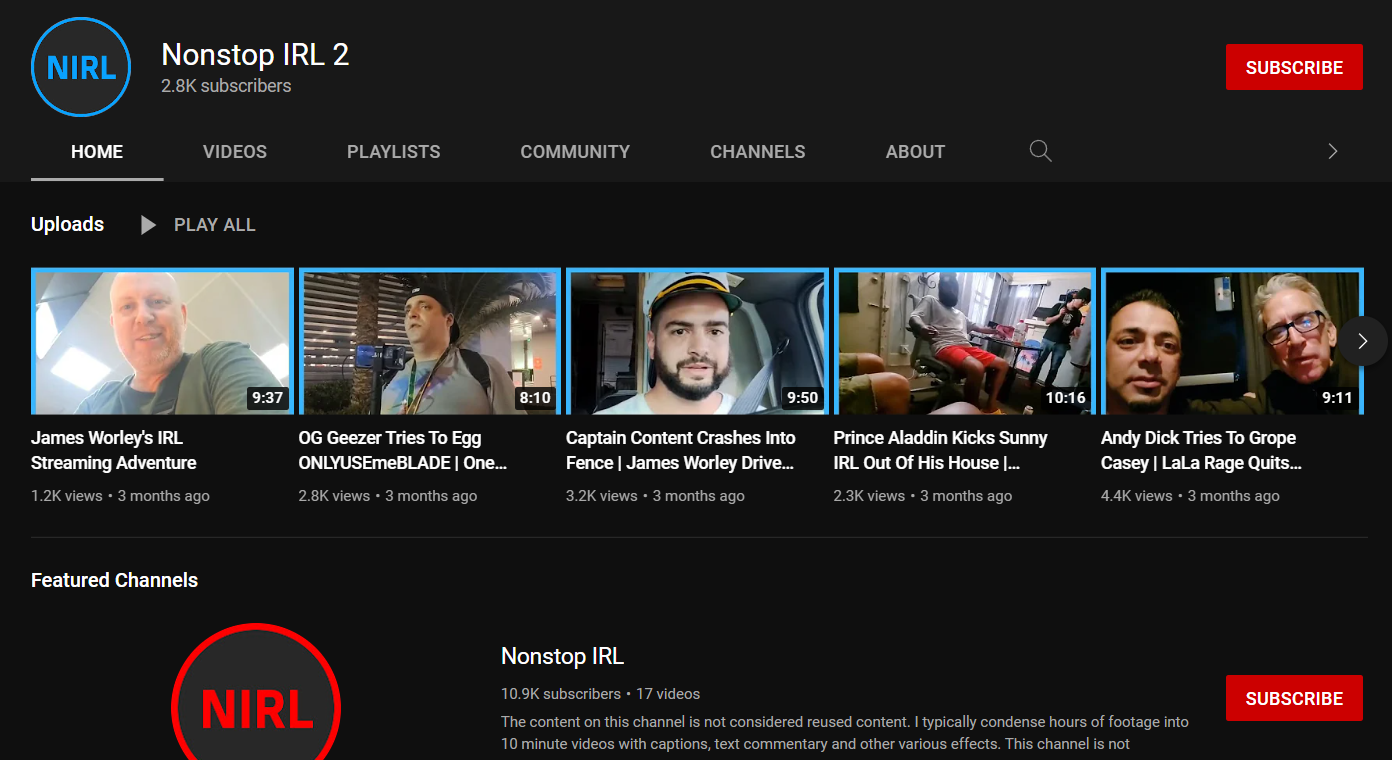Screen dimensions: 1392x760
Task: View the ABOUT tab
Action: click(915, 152)
